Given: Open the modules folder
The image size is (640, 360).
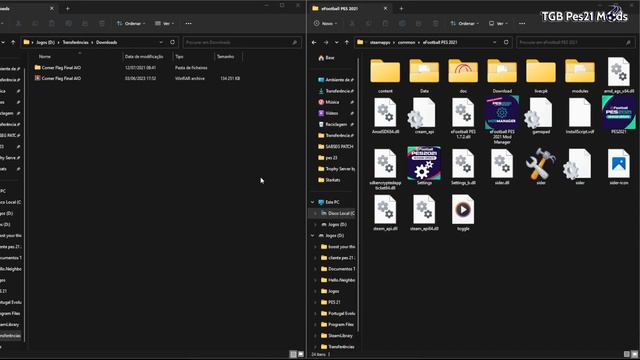Looking at the screenshot, I should 580,72.
